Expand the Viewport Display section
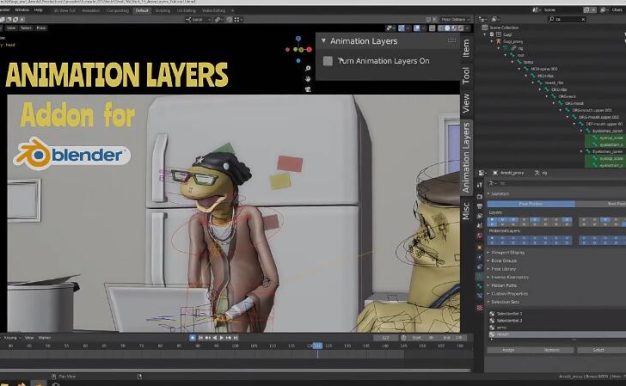The width and height of the screenshot is (626, 386). click(507, 253)
